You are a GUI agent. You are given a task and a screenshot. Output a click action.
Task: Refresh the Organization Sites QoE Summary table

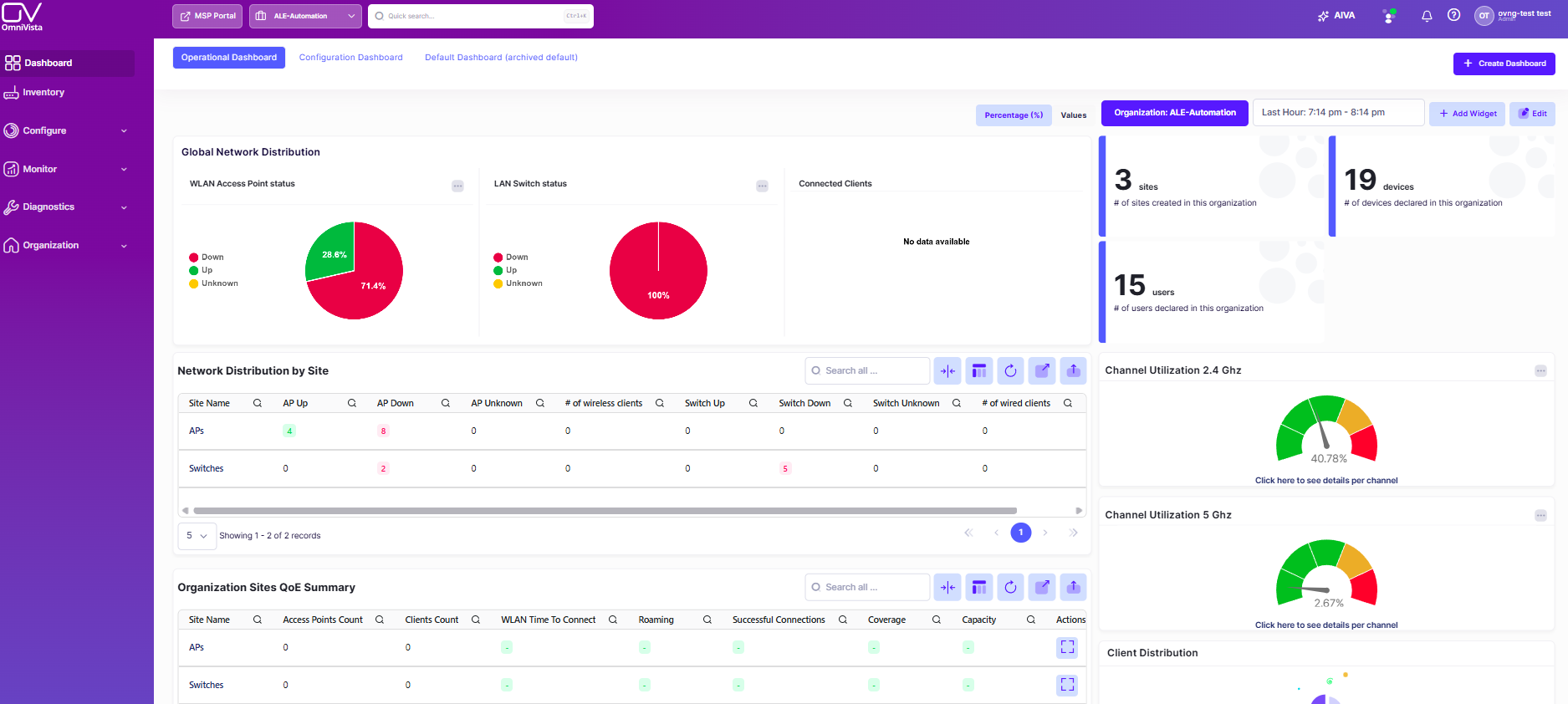[1010, 587]
